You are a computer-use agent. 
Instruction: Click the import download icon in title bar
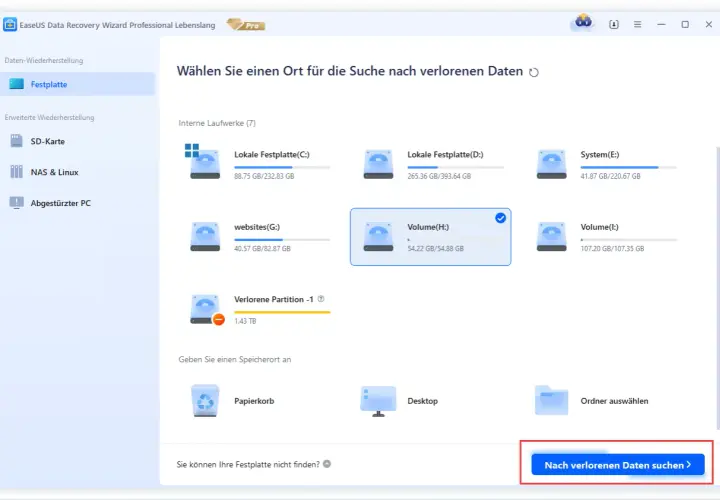click(614, 24)
